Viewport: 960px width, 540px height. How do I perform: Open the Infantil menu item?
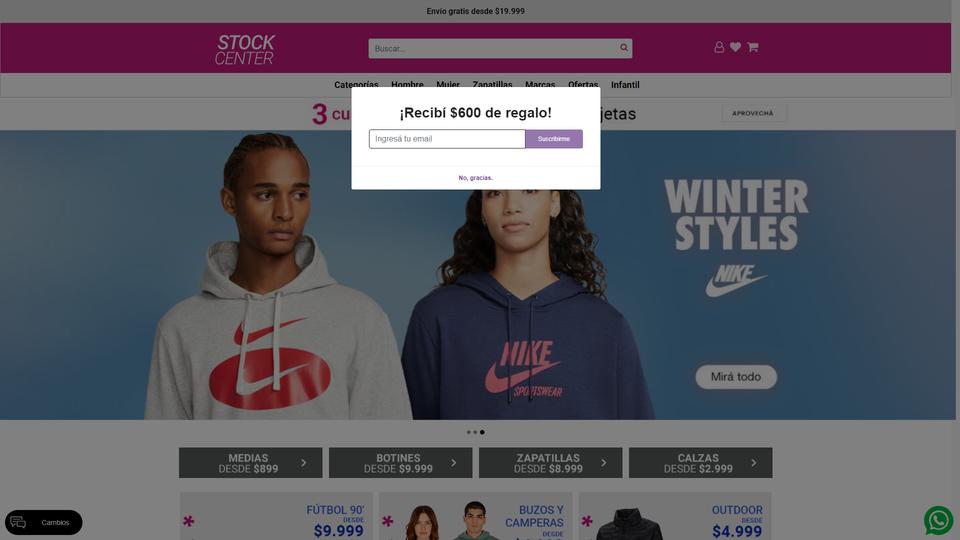pyautogui.click(x=625, y=85)
